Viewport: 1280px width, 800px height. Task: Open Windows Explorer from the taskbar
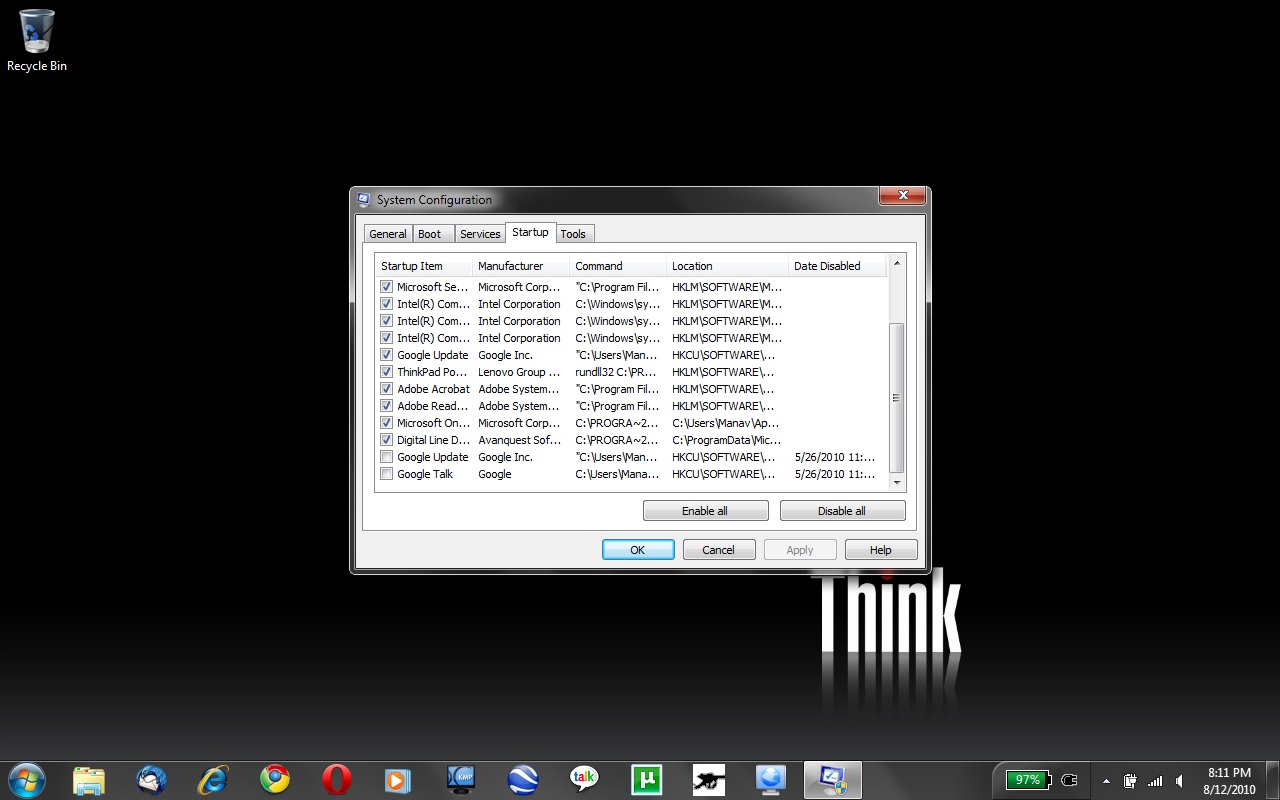click(x=89, y=780)
